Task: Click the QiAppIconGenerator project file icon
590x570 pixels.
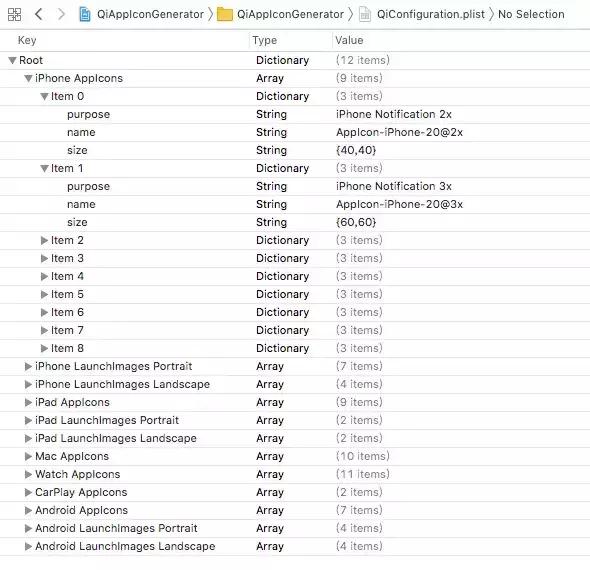Action: click(85, 14)
